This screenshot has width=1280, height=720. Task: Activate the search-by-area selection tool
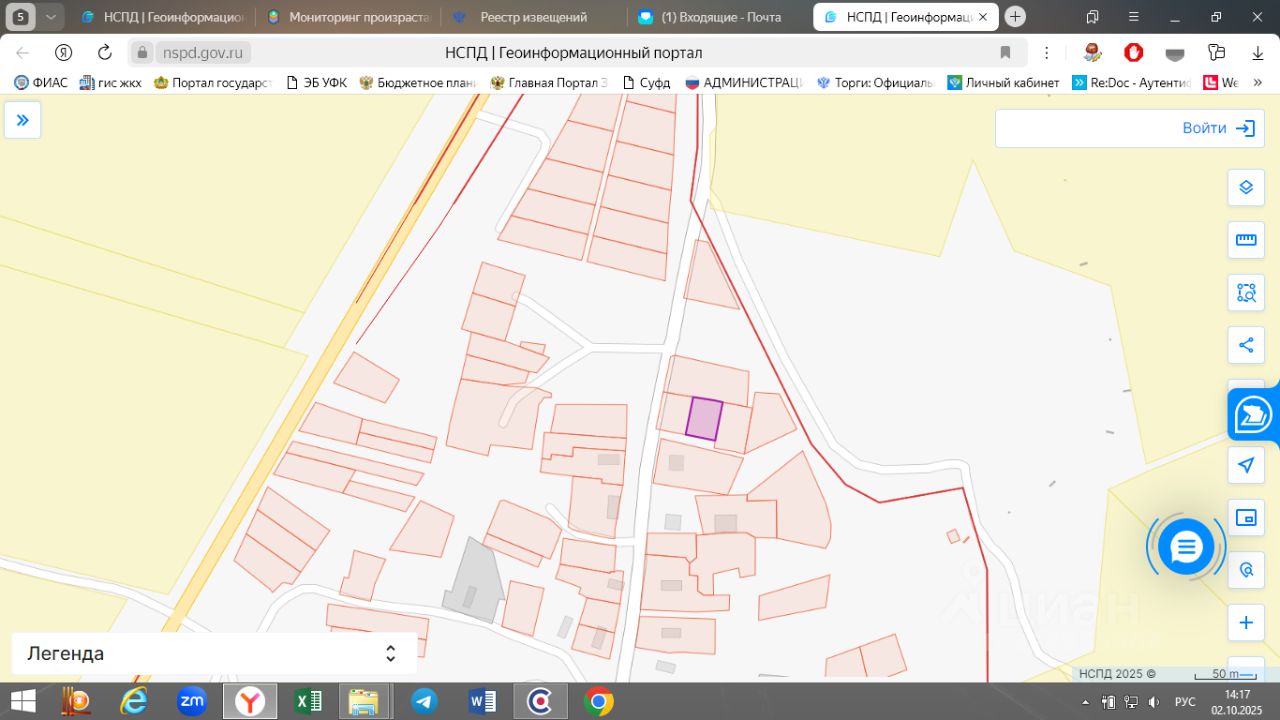(x=1246, y=293)
